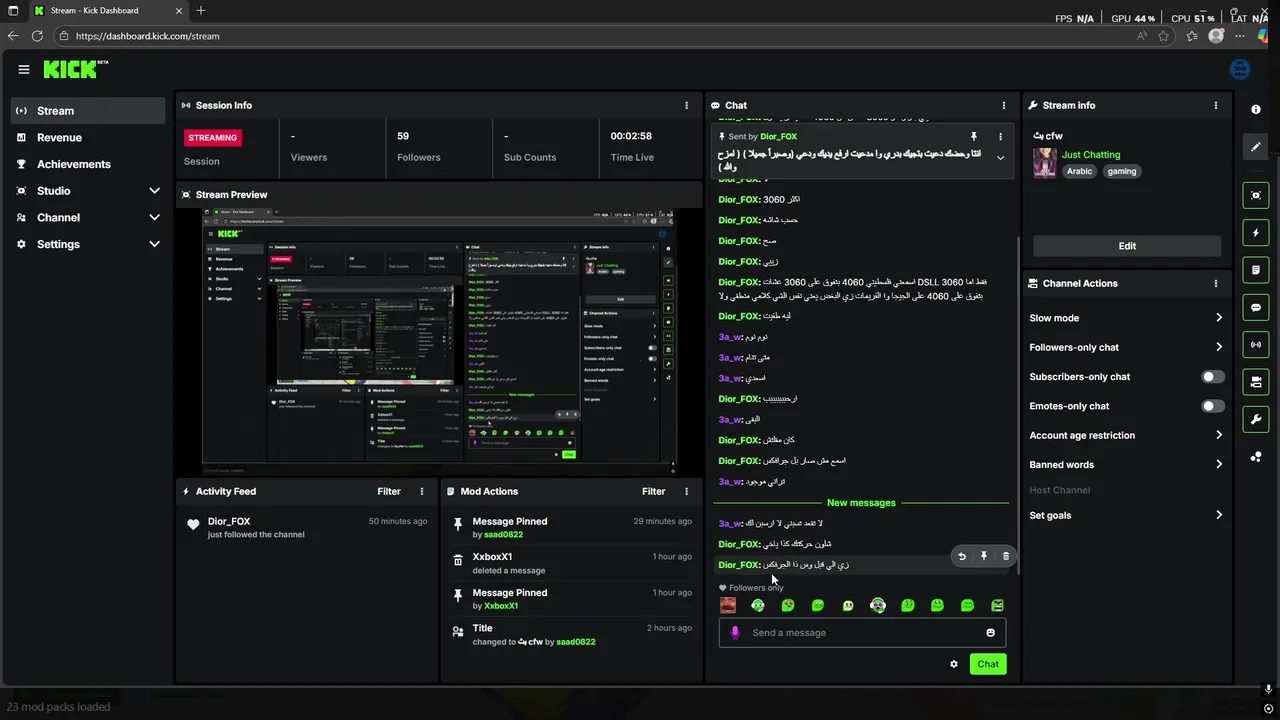This screenshot has height=720, width=1280.
Task: Expand the Settings sidebar section
Action: point(154,244)
